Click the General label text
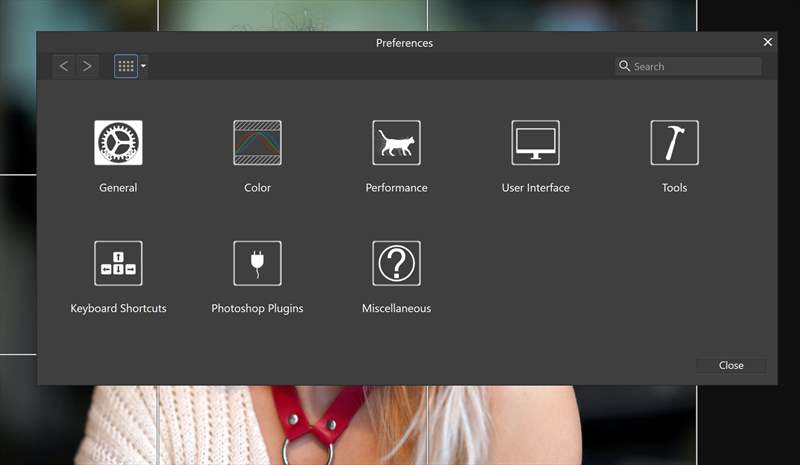The width and height of the screenshot is (800, 465). point(118,188)
